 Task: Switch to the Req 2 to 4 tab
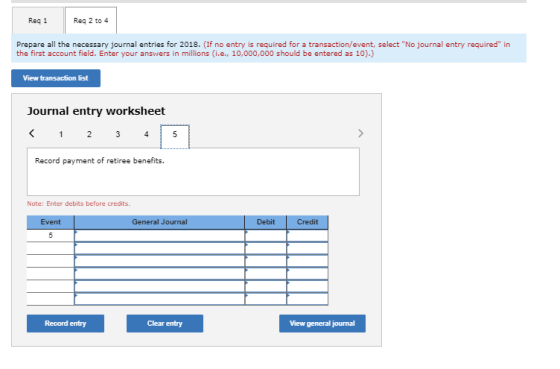(x=91, y=21)
